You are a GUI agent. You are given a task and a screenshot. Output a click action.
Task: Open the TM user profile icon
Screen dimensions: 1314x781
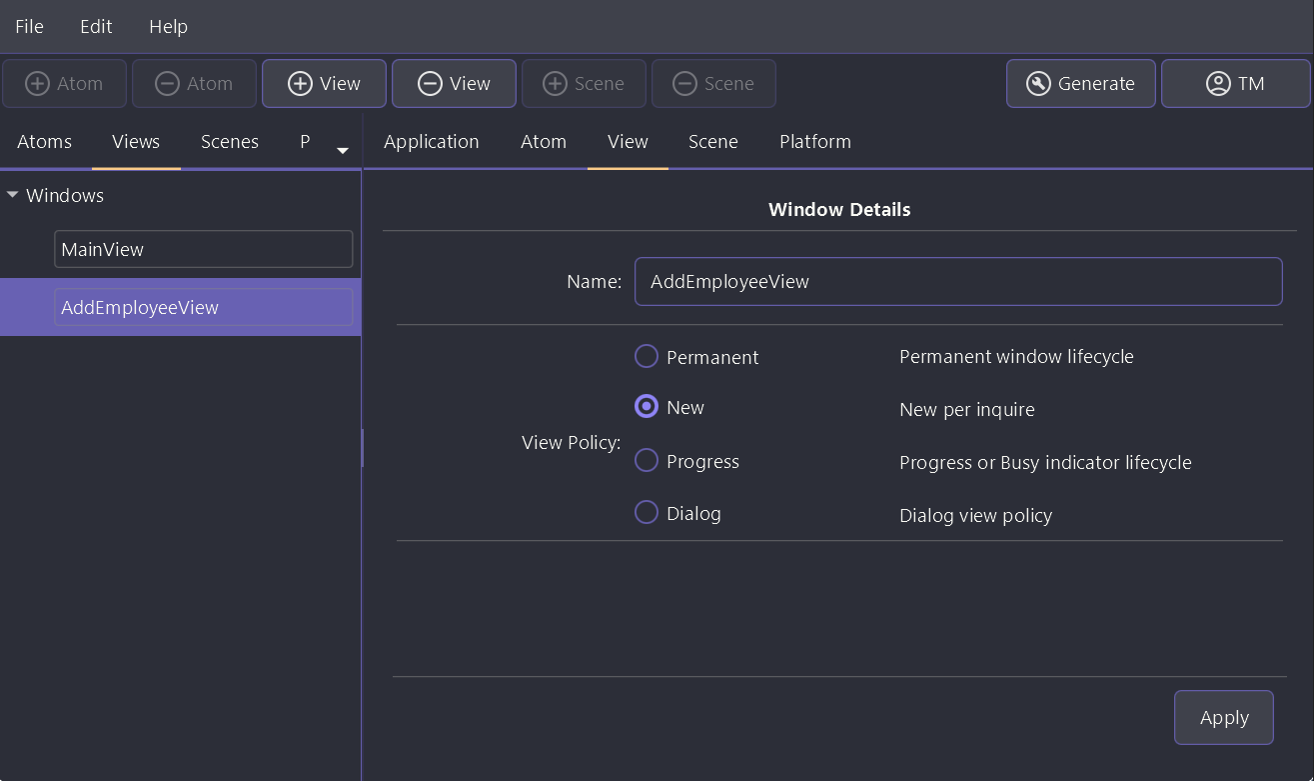1218,84
